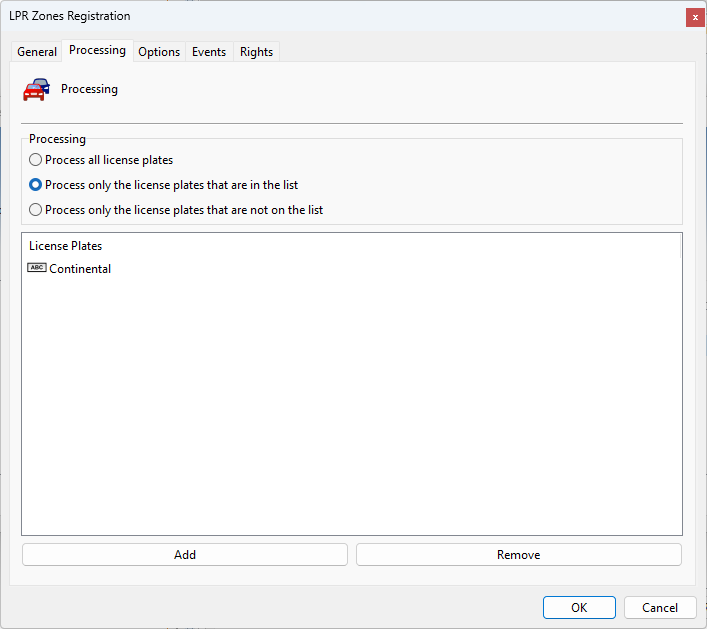Add a license plate list
The height and width of the screenshot is (629, 707).
pos(185,555)
